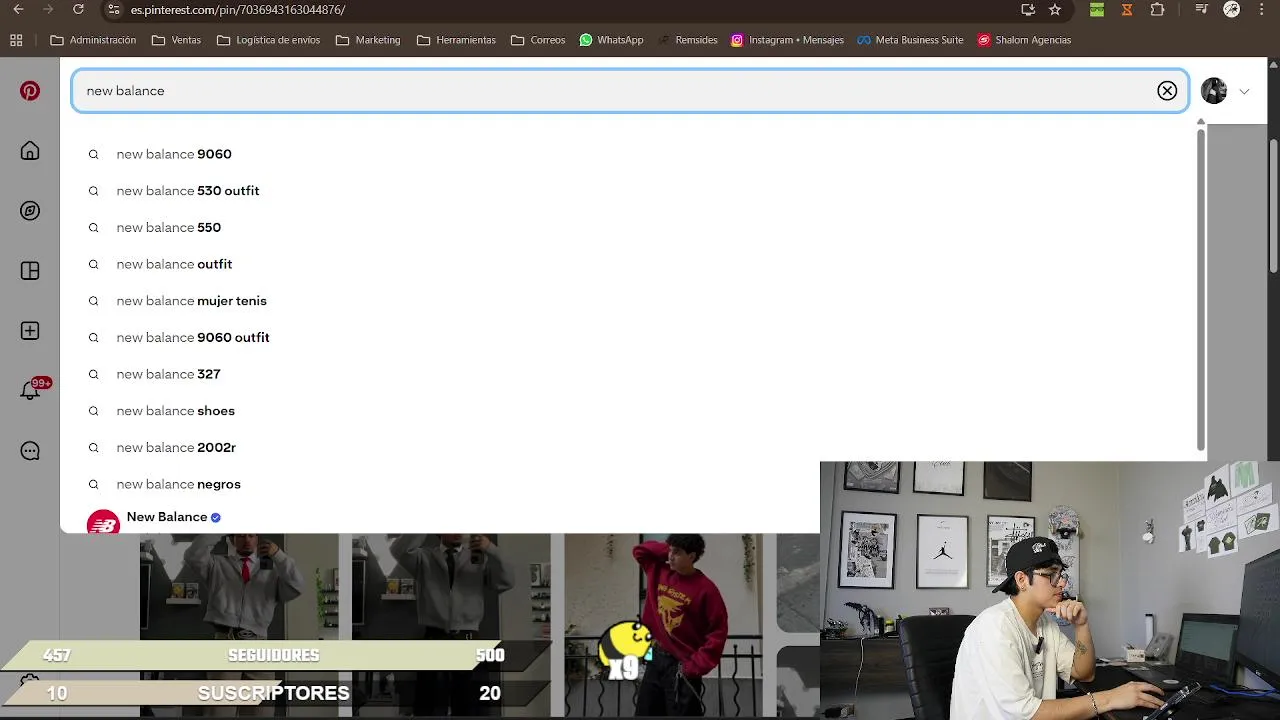Click the browser forward arrow
This screenshot has height=720, width=1280.
[x=48, y=9]
